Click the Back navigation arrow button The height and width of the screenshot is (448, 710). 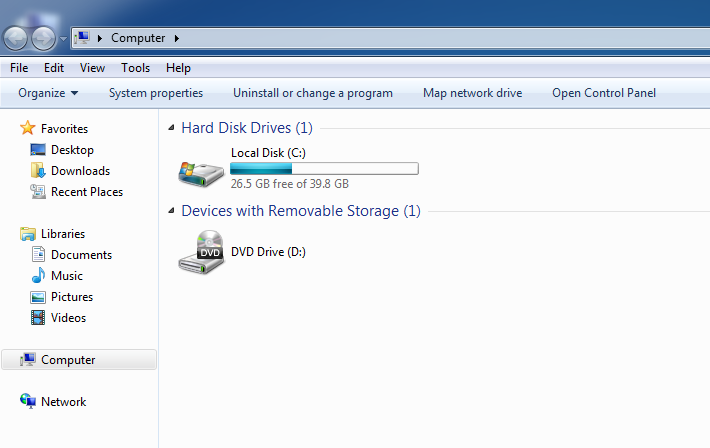pos(16,38)
